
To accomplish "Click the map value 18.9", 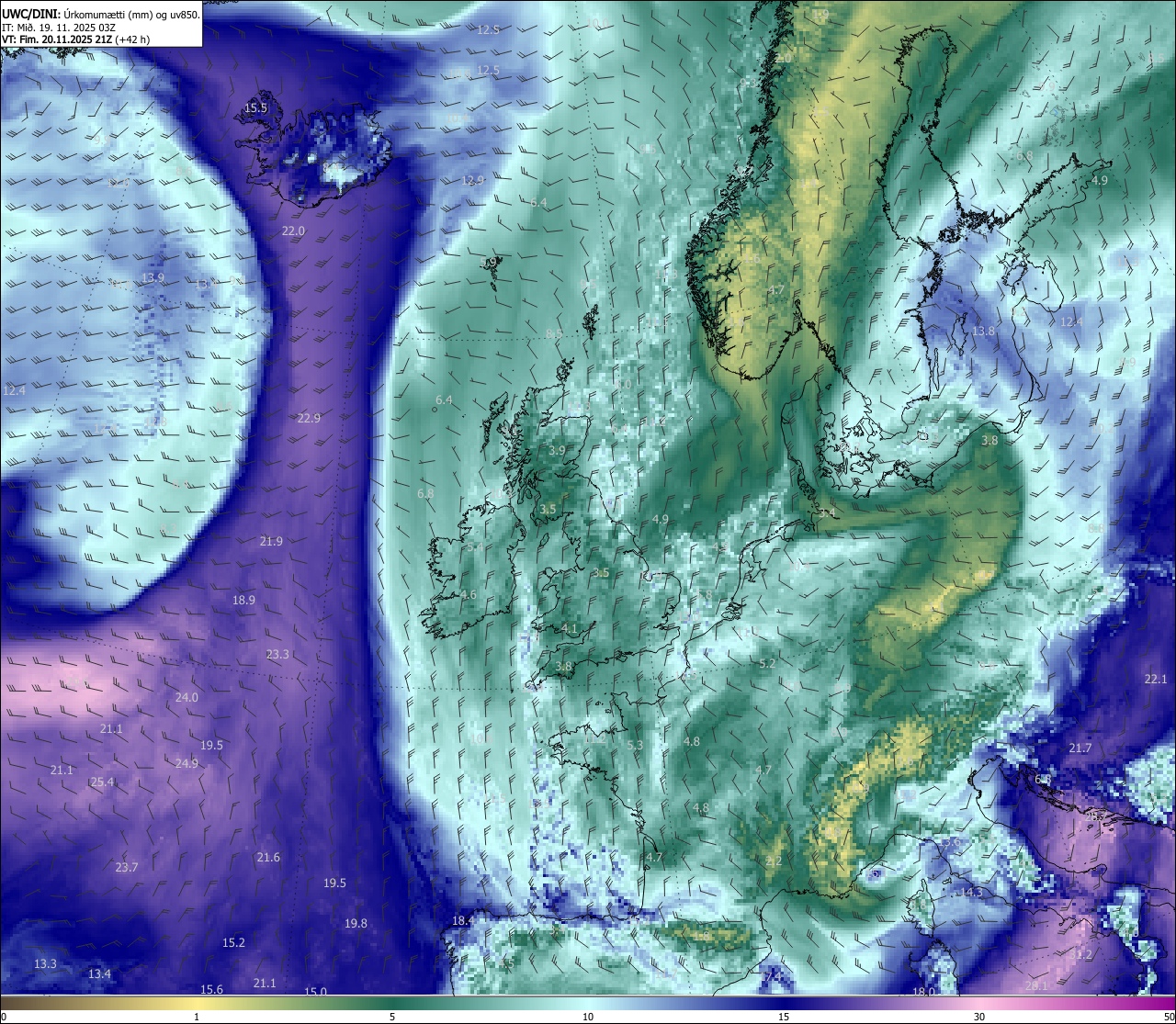I will pos(243,601).
